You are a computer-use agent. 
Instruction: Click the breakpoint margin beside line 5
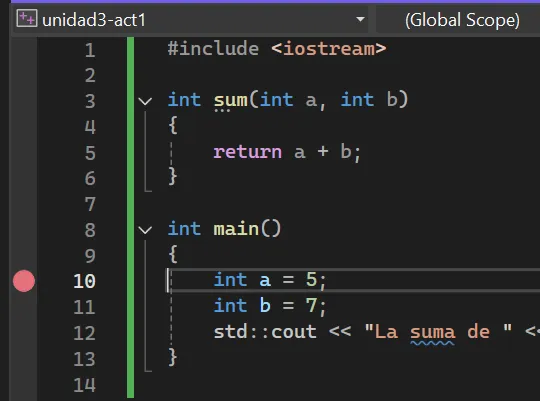(x=24, y=153)
